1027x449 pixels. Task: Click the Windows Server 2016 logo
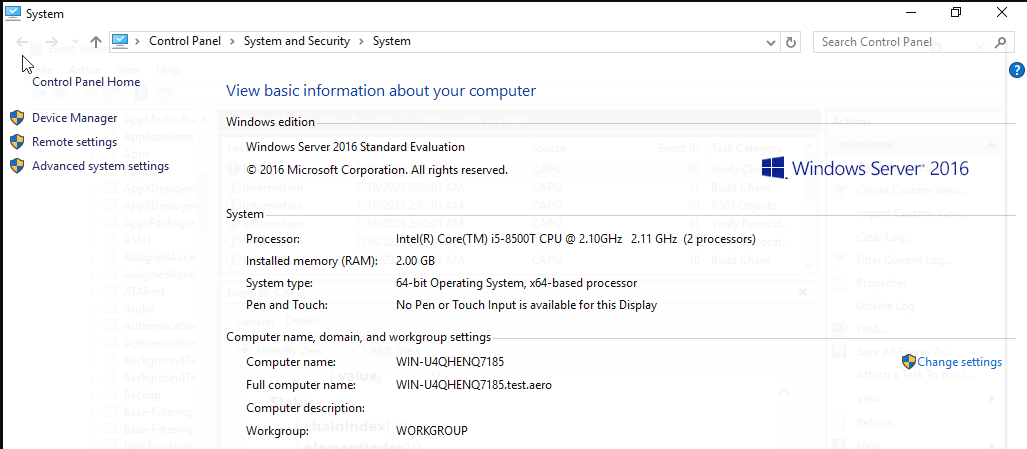pyautogui.click(x=866, y=167)
